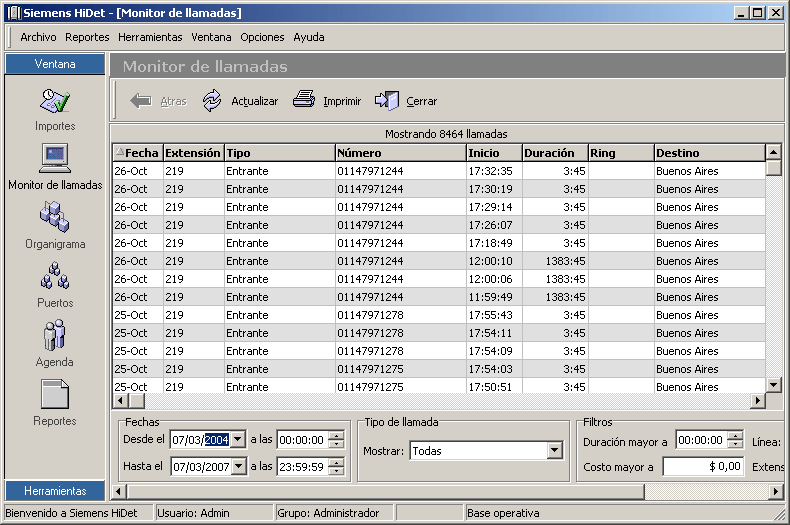
Task: Select the call starting at 17:32:35
Action: (x=438, y=171)
